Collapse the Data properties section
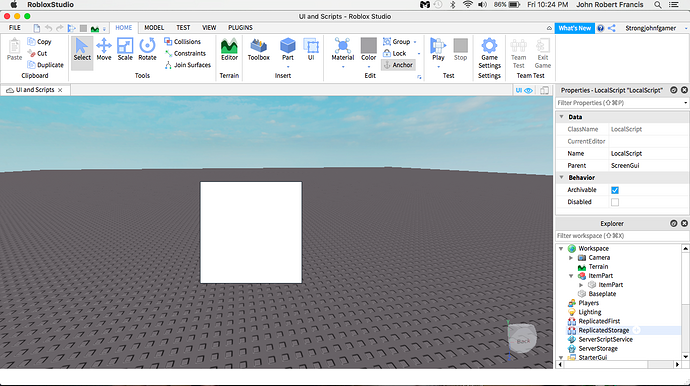Screen dimensions: 690x386 click(562, 117)
